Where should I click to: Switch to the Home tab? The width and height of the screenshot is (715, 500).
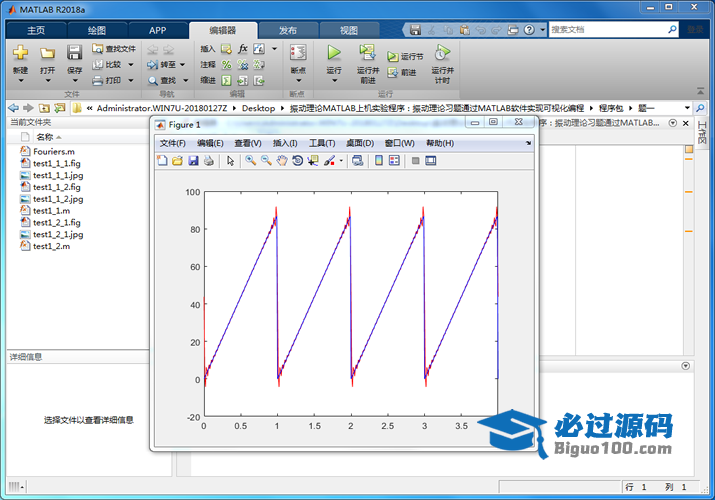[36, 31]
